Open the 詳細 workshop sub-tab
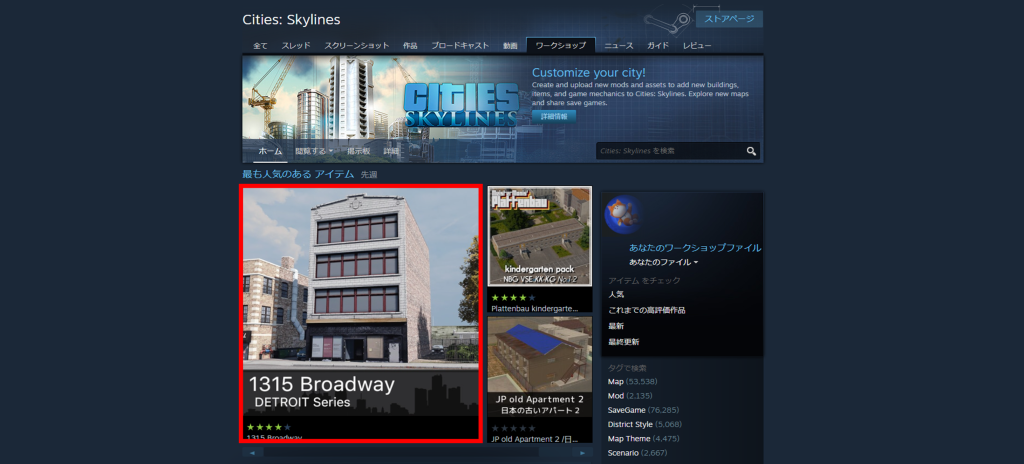Viewport: 1024px width, 464px height. point(391,151)
